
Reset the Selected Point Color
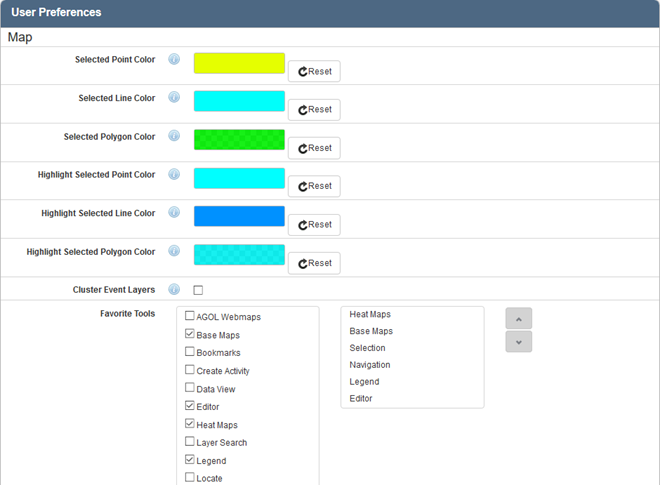[x=314, y=71]
